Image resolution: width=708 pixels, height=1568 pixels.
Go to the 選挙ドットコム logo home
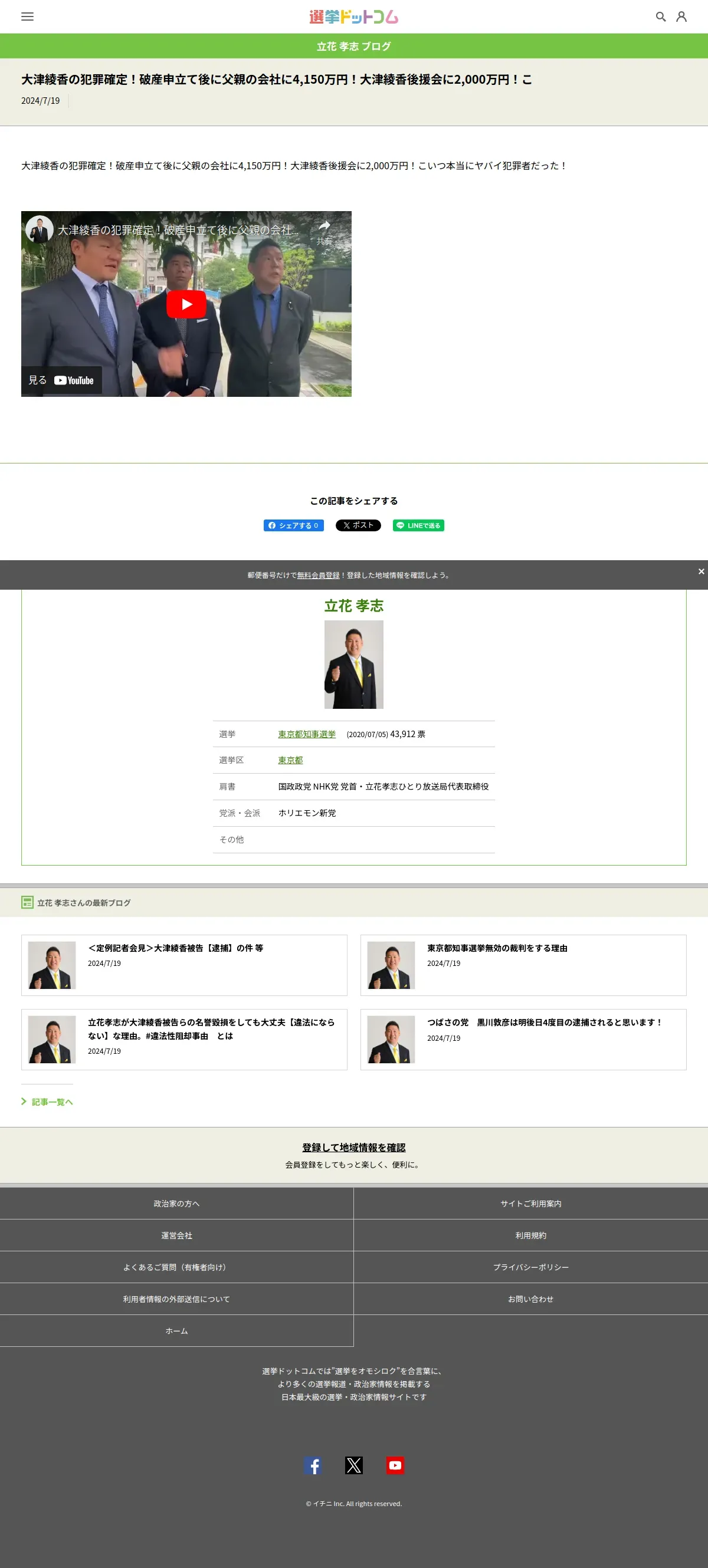click(353, 17)
